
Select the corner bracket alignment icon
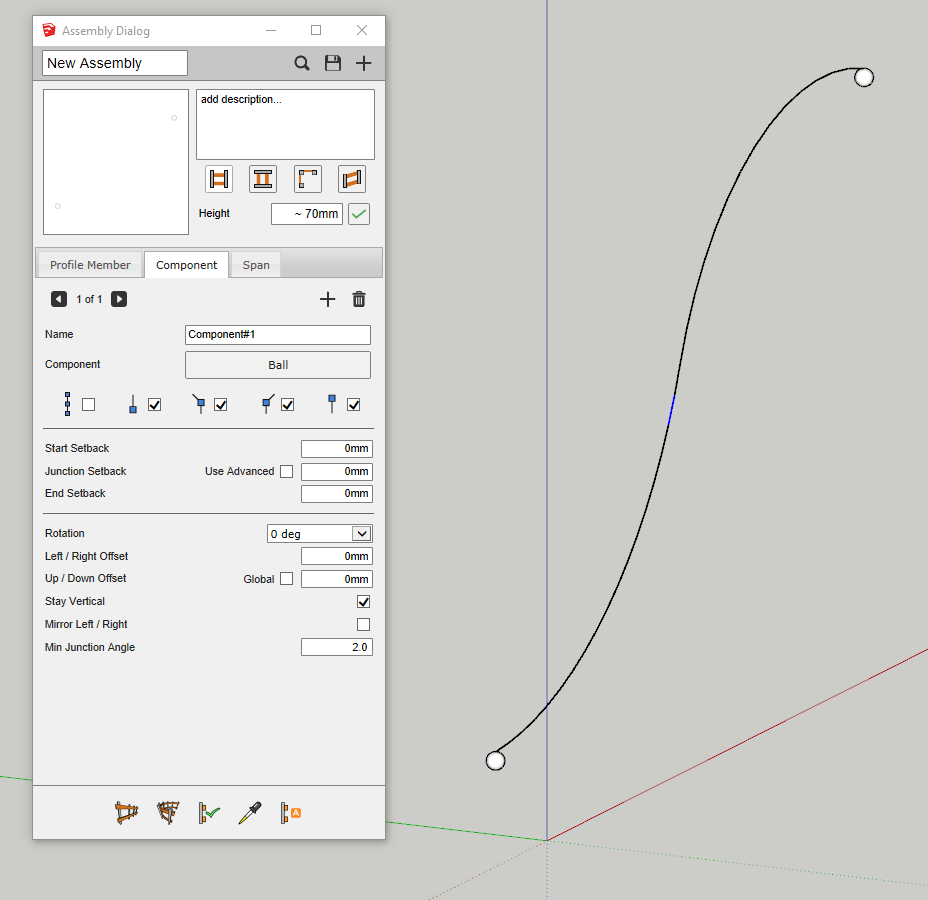308,179
